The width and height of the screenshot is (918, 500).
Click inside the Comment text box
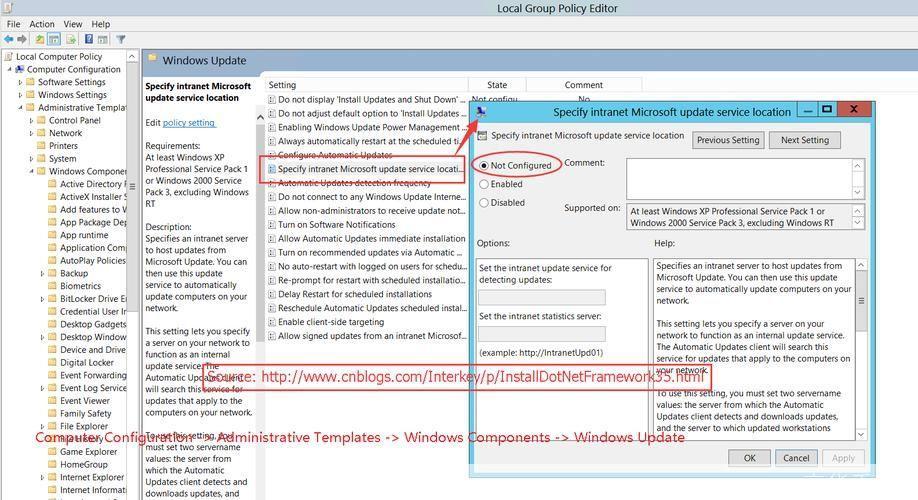pos(739,179)
